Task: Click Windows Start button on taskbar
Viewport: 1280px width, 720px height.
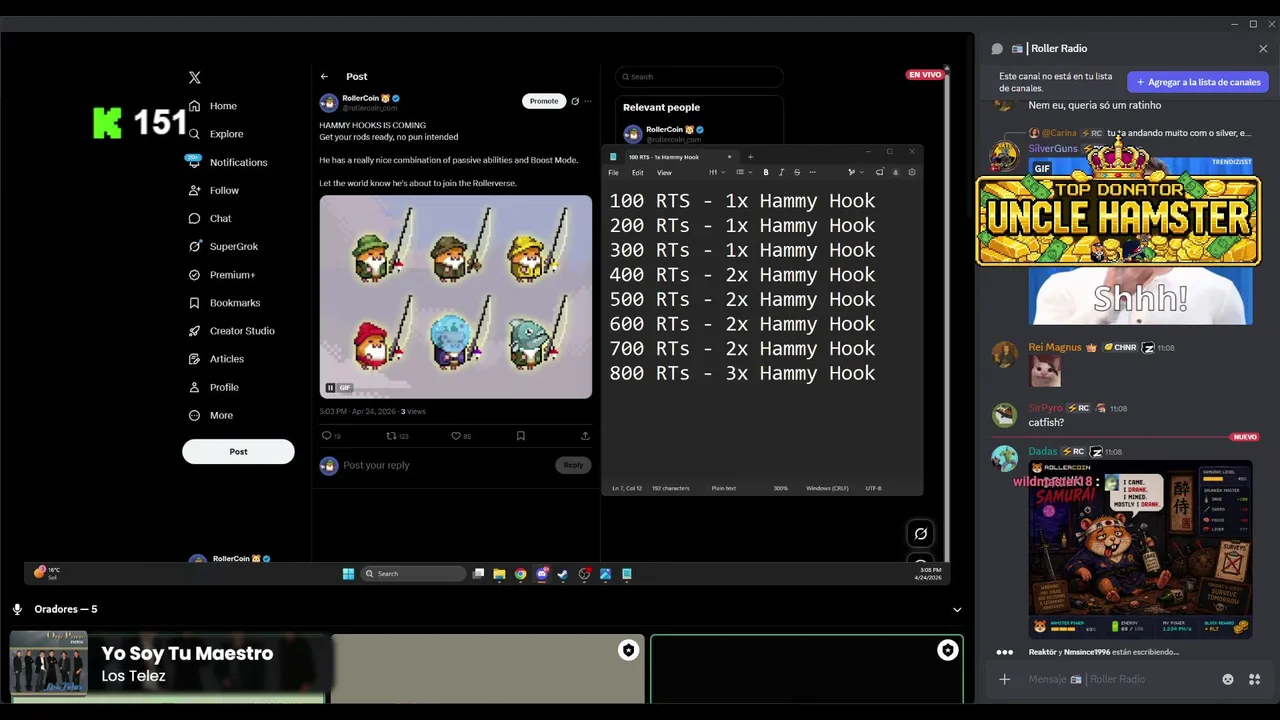Action: pyautogui.click(x=348, y=574)
